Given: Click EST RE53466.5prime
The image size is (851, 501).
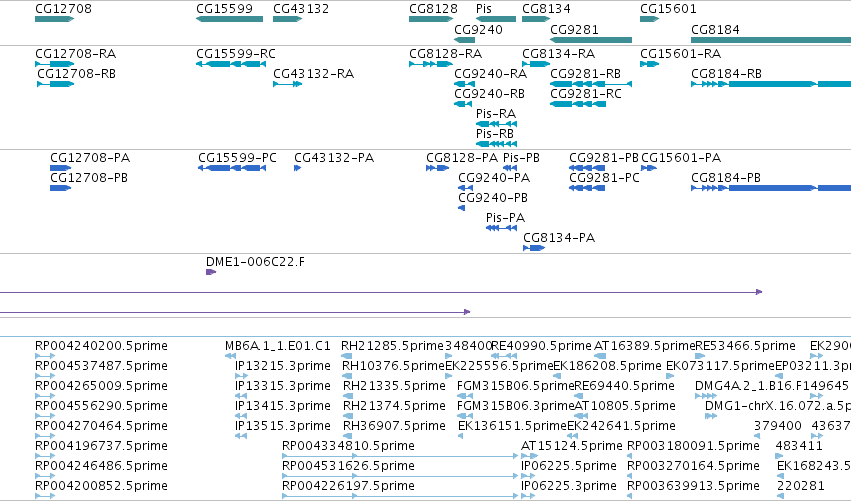Looking at the screenshot, I should [x=700, y=357].
